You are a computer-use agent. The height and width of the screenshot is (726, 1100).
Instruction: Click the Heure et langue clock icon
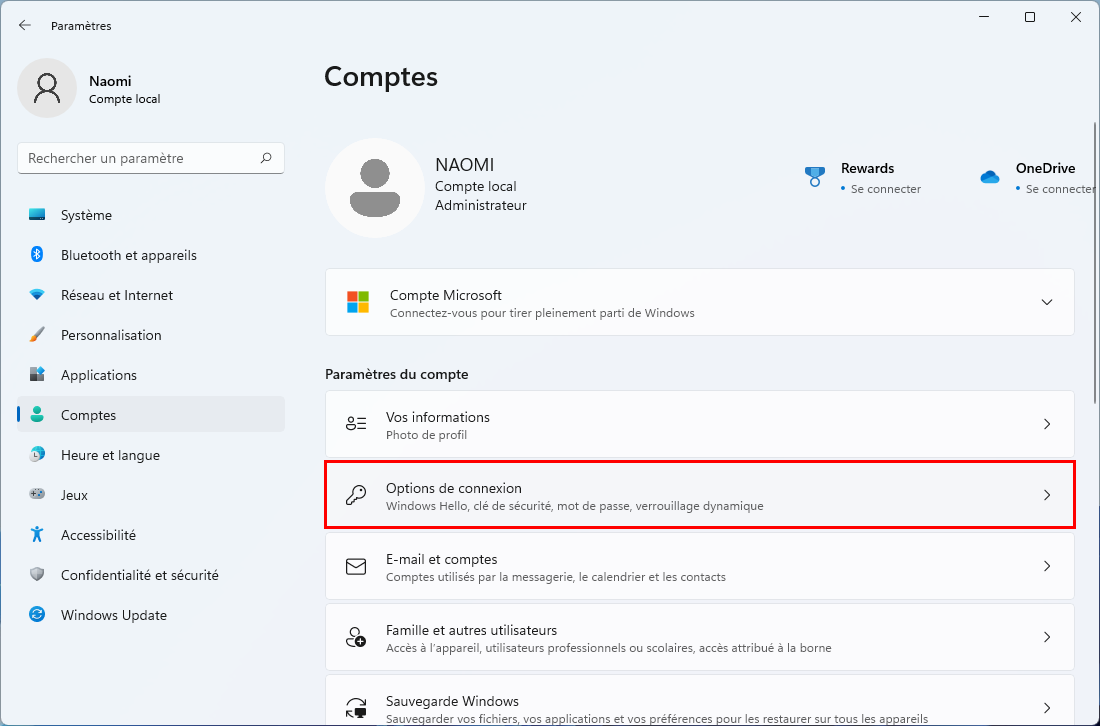pos(37,455)
